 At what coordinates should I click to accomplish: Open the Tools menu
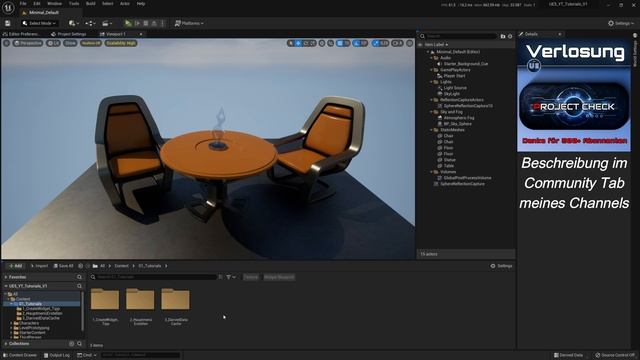click(74, 4)
